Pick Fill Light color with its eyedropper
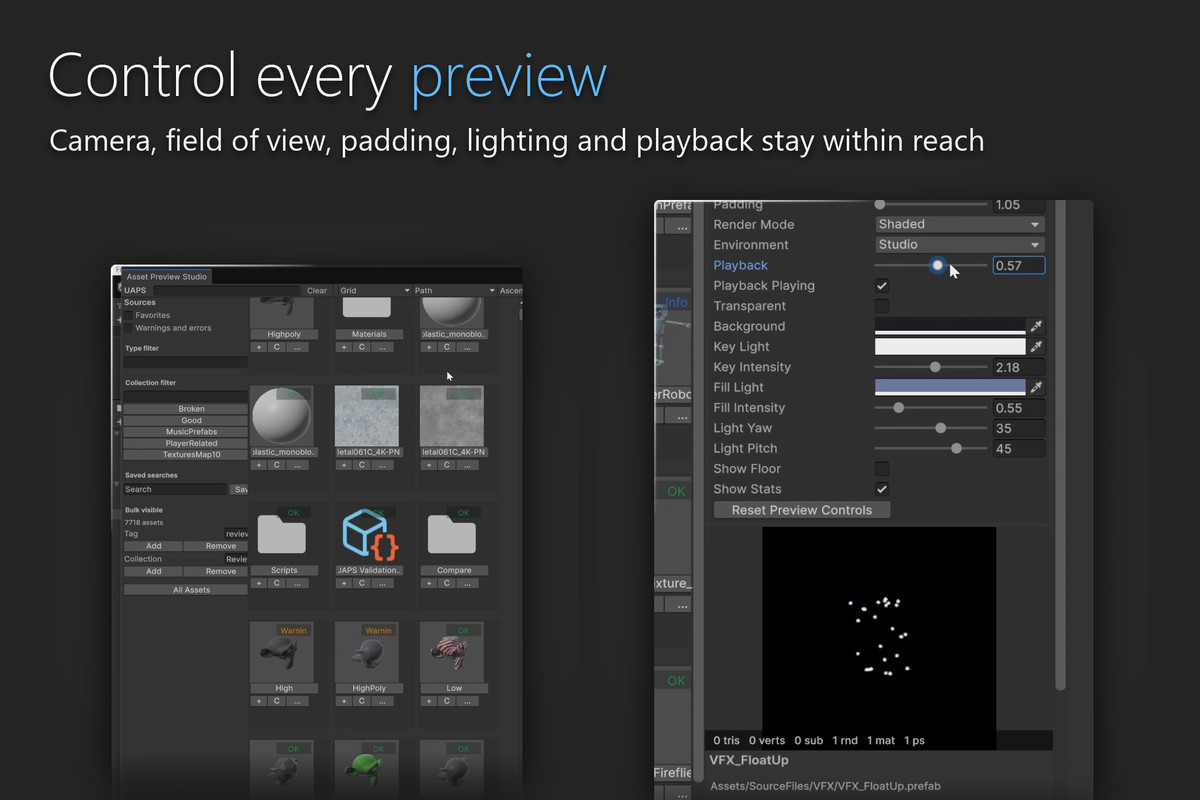The height and width of the screenshot is (800, 1200). (x=1037, y=387)
